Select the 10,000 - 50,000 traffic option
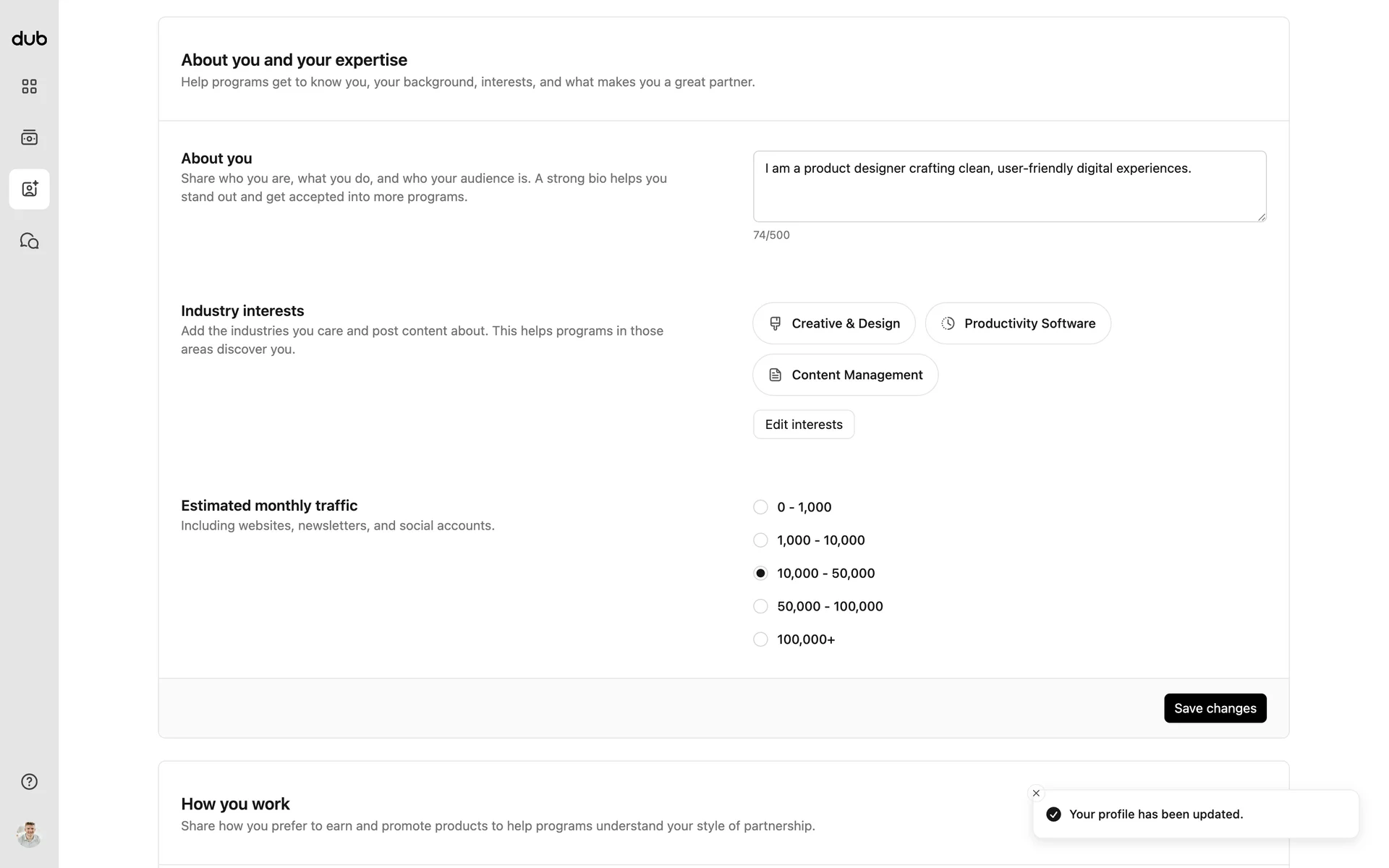Image resolution: width=1389 pixels, height=868 pixels. point(760,574)
